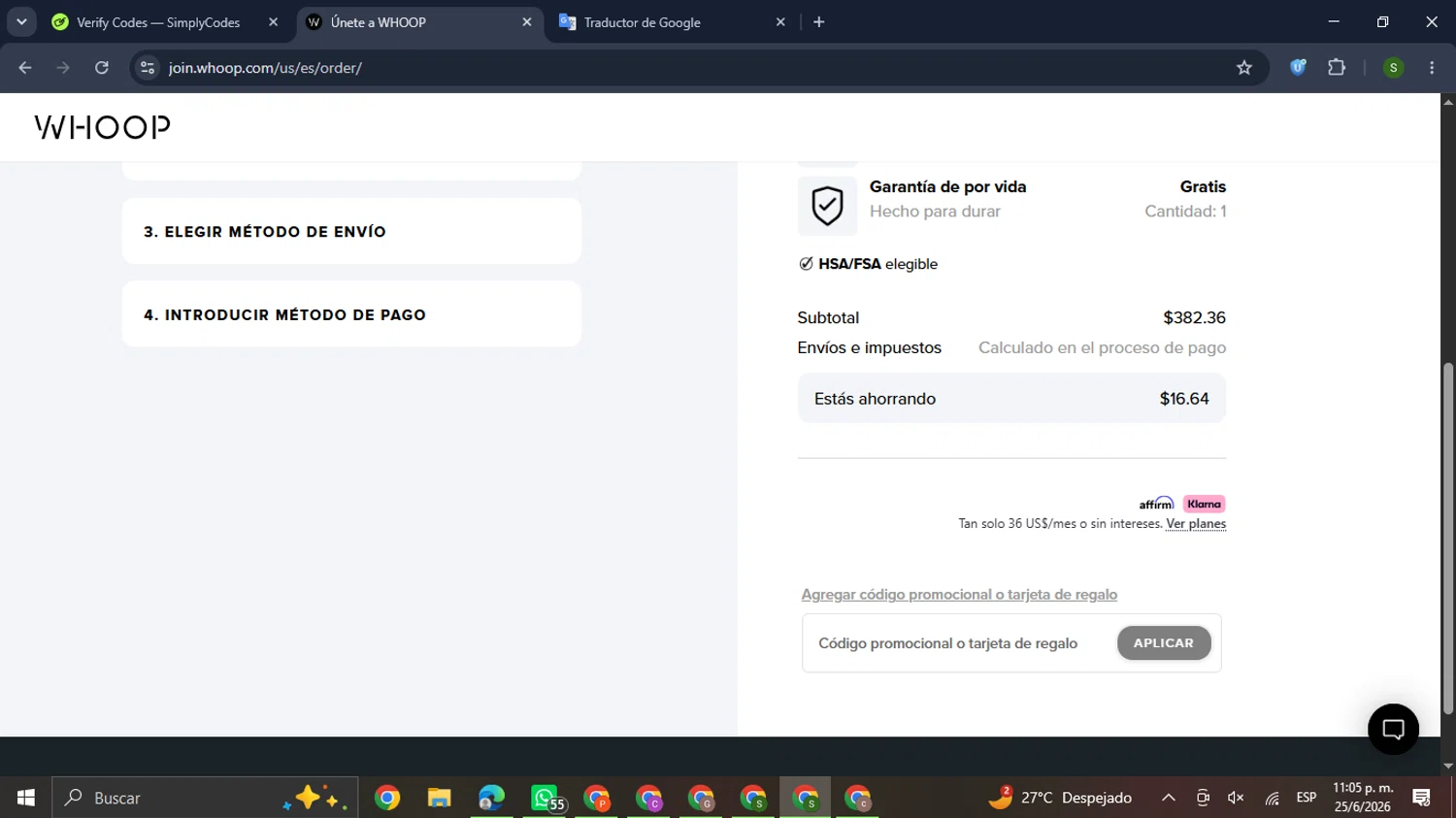Click the Garantía de por vida shield thumbnail

point(827,206)
